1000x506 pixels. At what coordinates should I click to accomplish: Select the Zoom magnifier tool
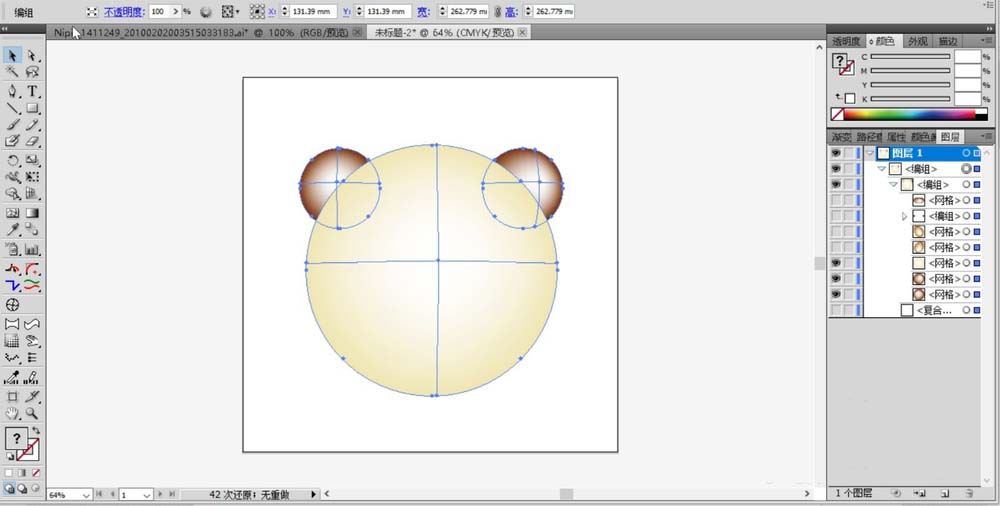tap(32, 413)
